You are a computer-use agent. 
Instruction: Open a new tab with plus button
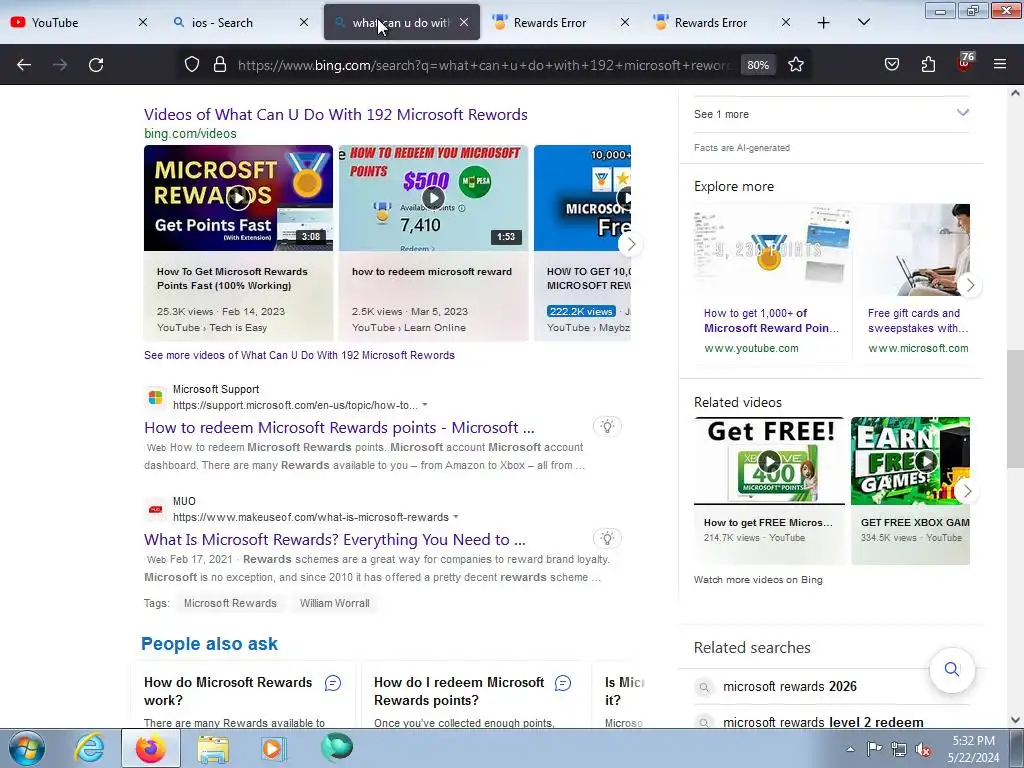[x=824, y=23]
